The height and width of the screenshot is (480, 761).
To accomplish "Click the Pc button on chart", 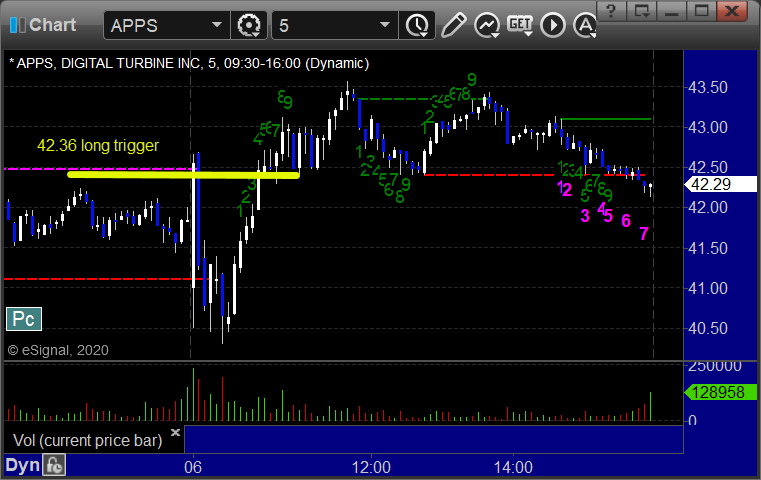I will [x=24, y=319].
